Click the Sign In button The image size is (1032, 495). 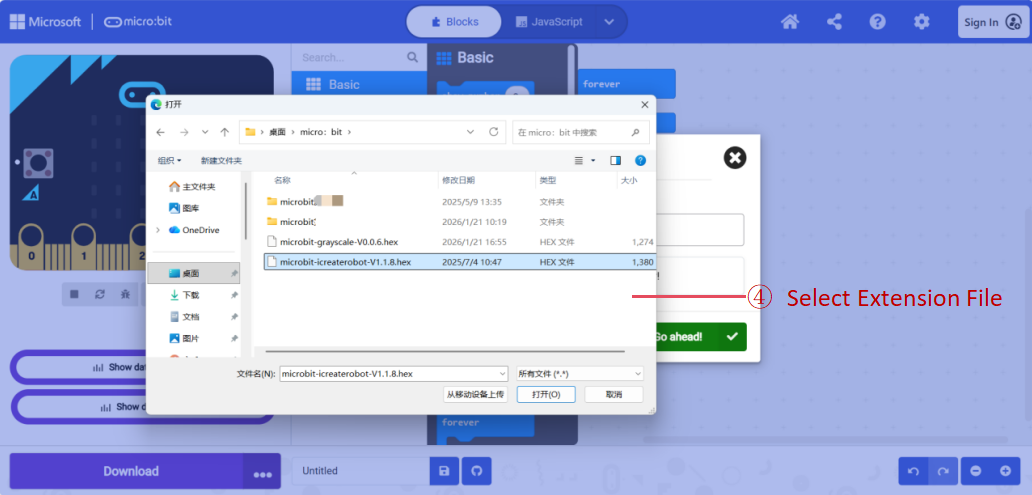coord(993,22)
